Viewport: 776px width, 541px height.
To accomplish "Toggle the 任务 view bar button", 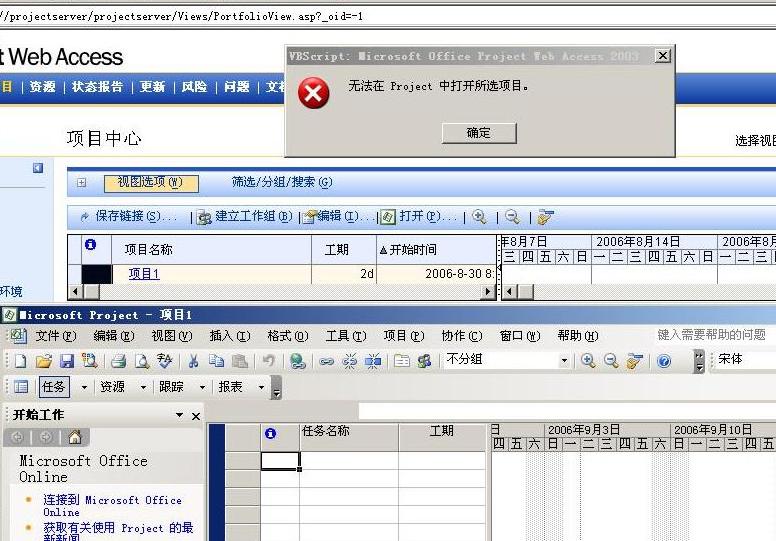I will coord(53,386).
